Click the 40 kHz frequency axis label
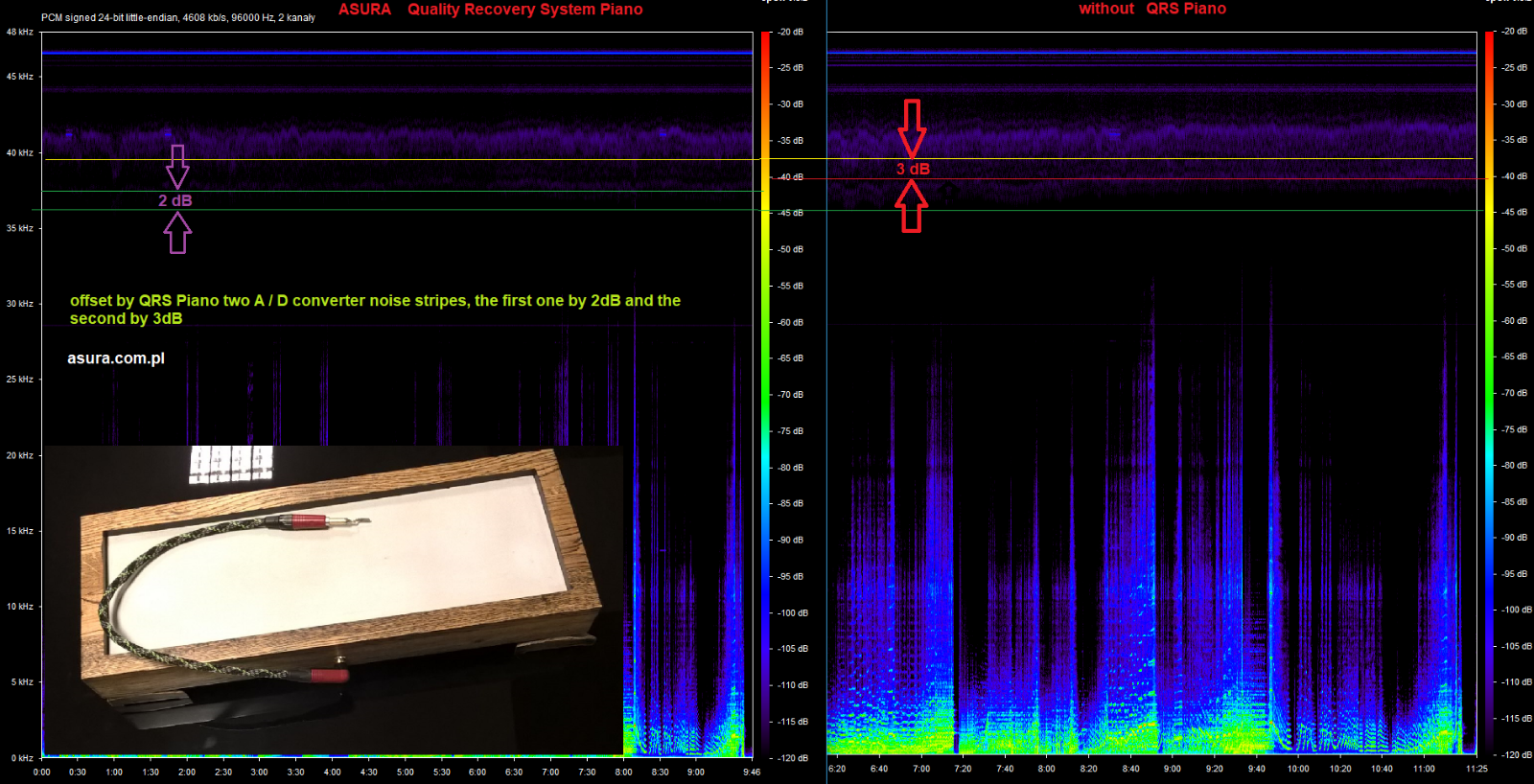 click(x=19, y=152)
